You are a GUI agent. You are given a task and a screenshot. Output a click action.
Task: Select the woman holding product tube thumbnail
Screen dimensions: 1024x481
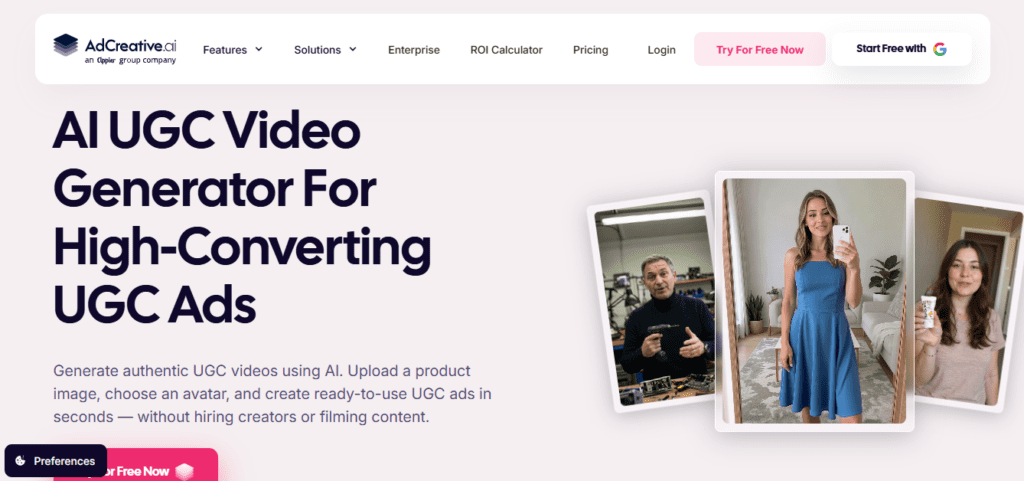coord(968,302)
